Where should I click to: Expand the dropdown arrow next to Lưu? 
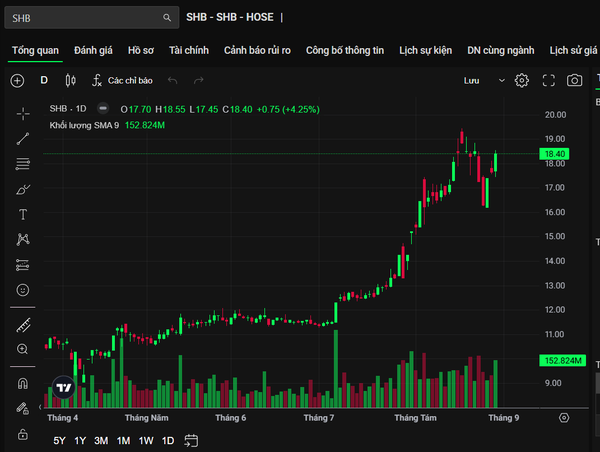pos(501,80)
